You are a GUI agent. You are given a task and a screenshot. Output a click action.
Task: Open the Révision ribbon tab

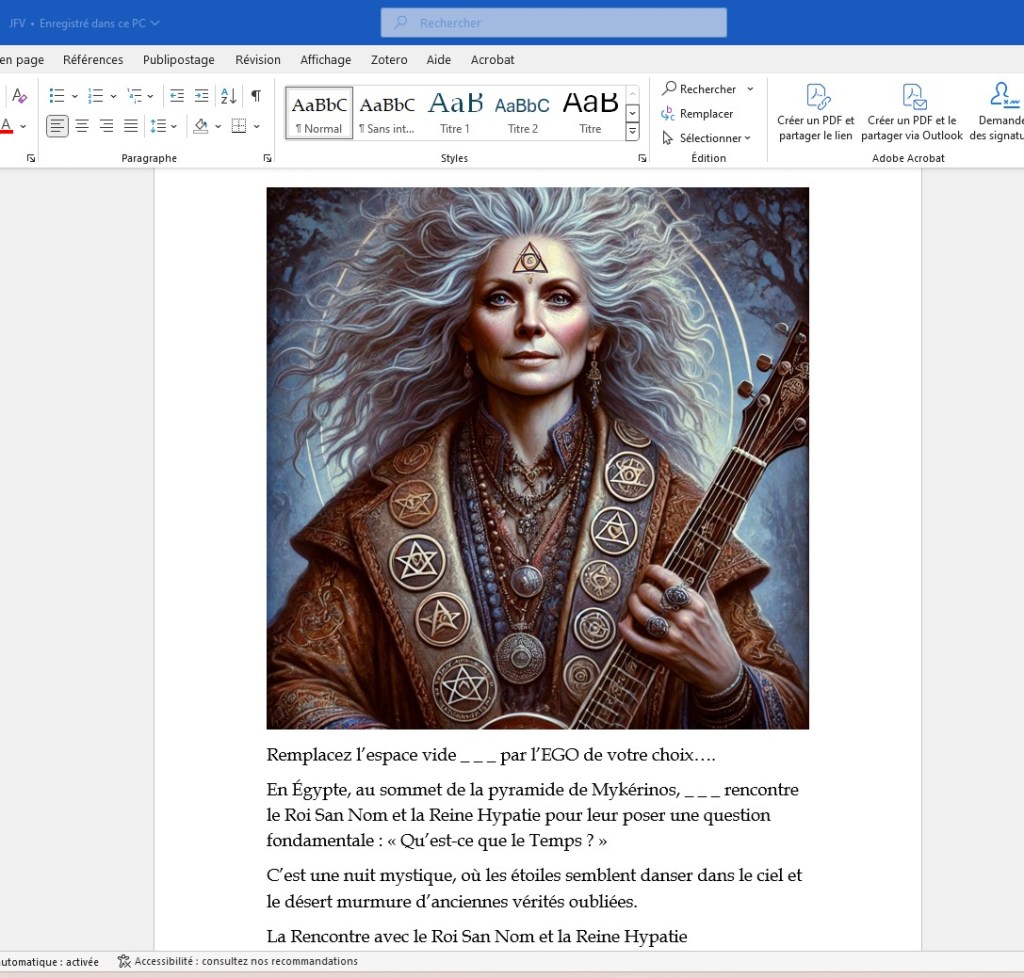click(258, 60)
